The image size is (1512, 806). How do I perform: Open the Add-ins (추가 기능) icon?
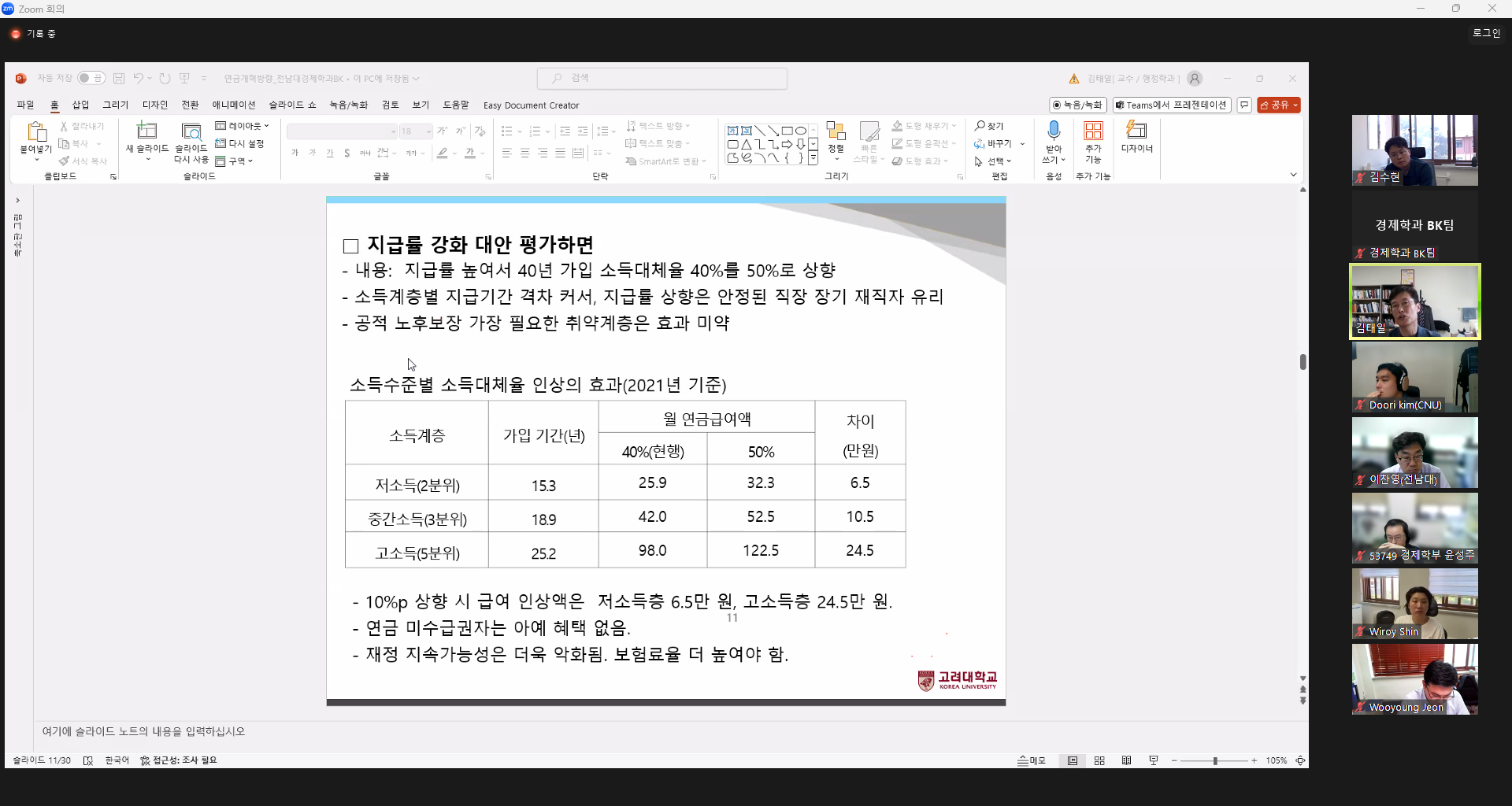click(1093, 131)
